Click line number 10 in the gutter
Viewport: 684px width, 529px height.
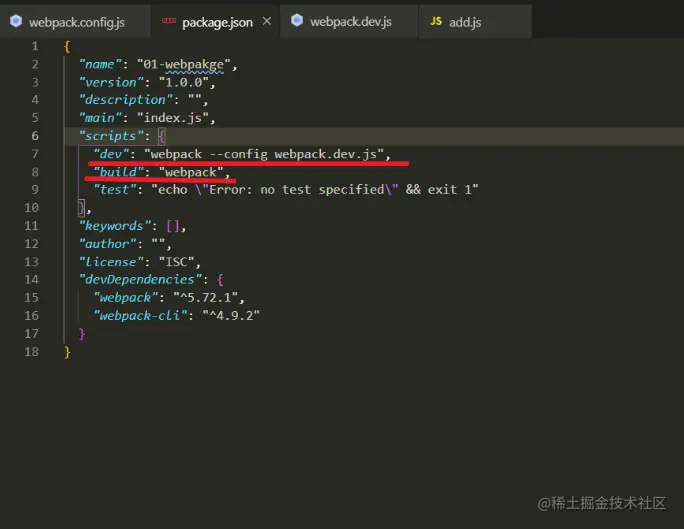click(x=31, y=208)
